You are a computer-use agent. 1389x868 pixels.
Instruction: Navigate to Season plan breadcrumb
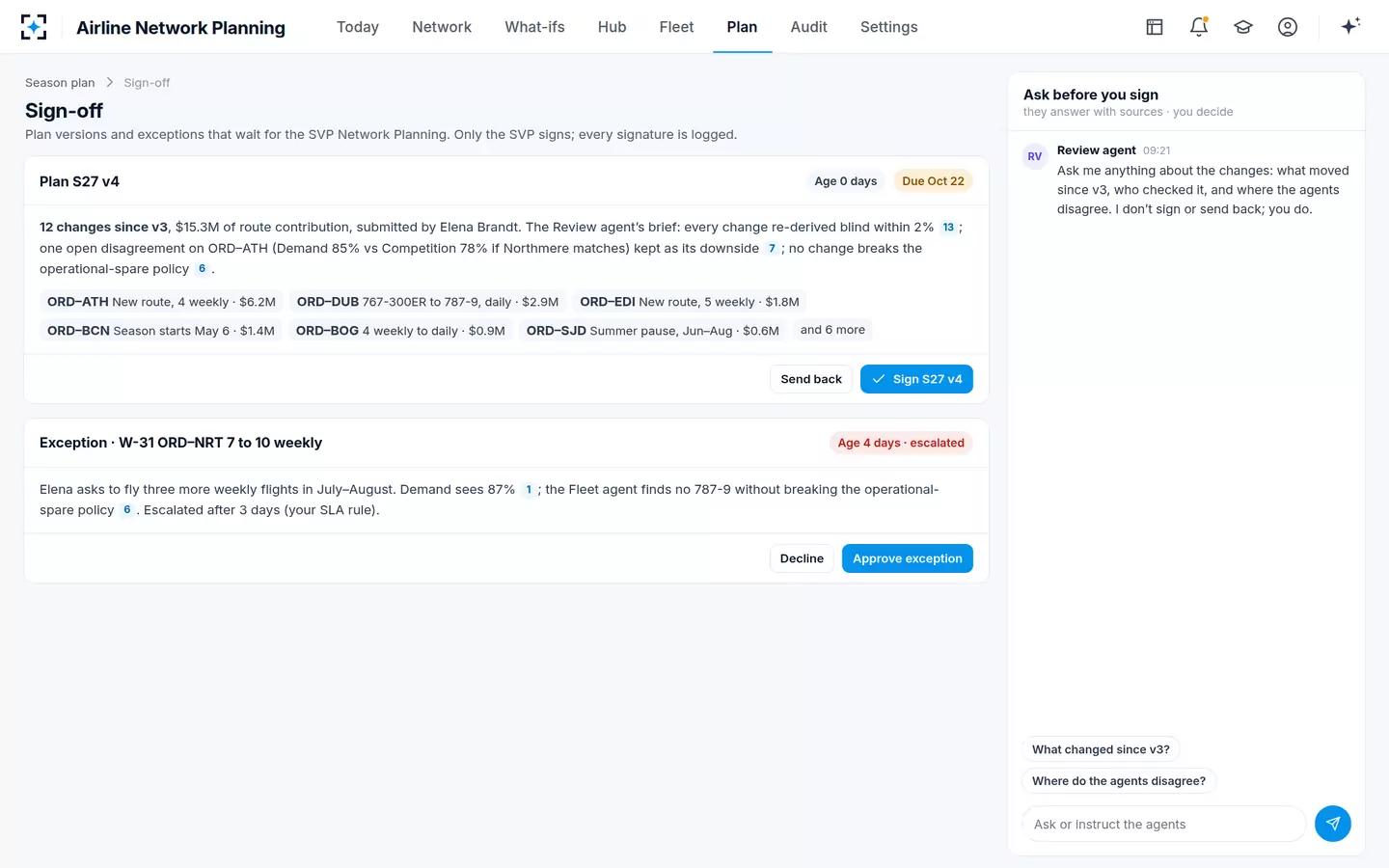(60, 83)
